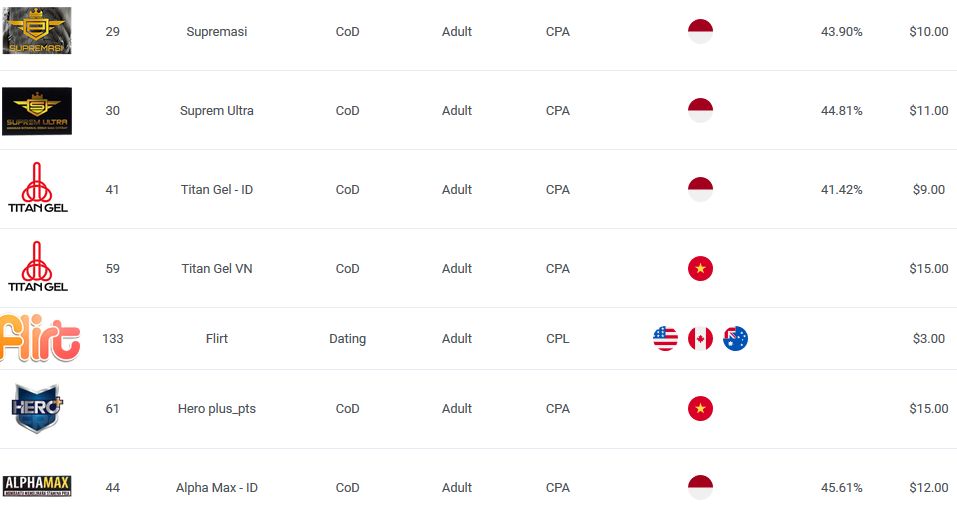
Task: Click the orange Flirt logo
Action: tap(40, 337)
